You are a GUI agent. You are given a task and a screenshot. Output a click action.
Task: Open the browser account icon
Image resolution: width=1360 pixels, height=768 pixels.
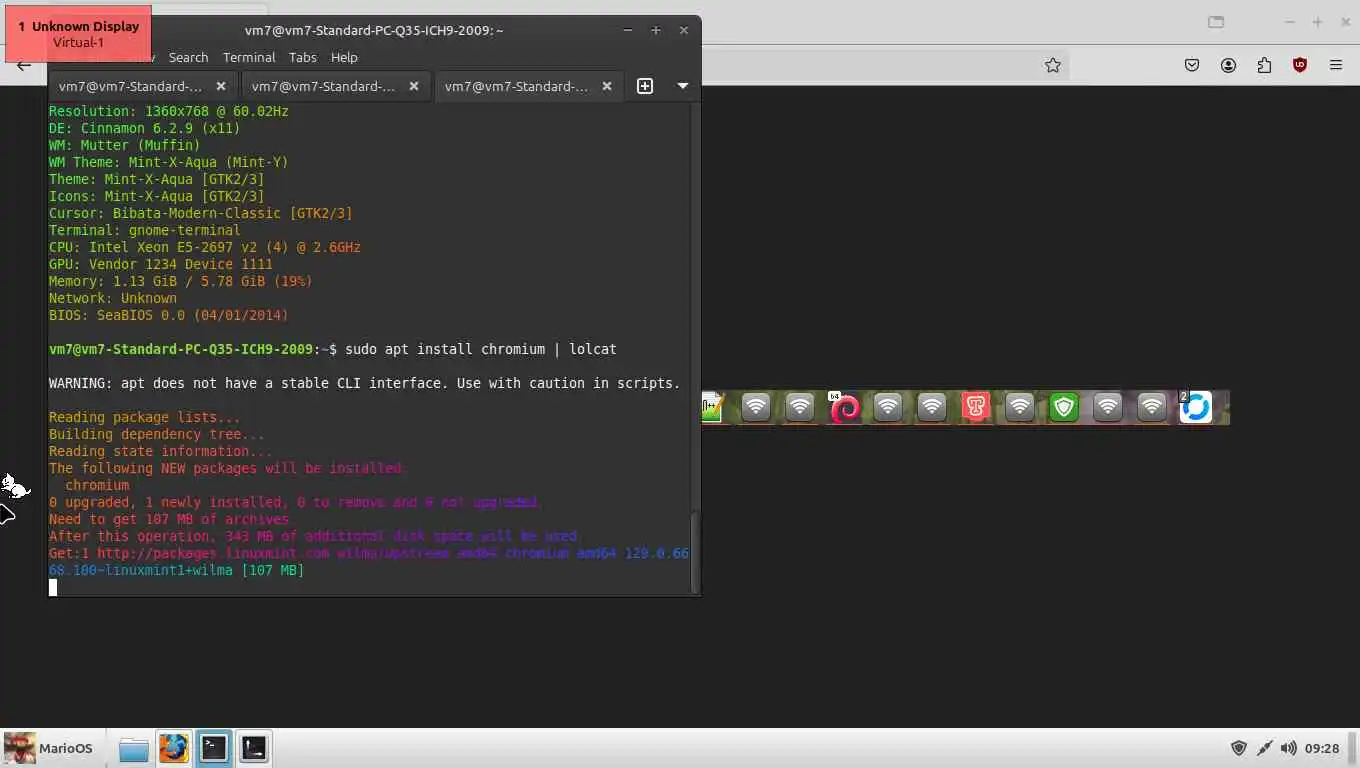coord(1228,65)
